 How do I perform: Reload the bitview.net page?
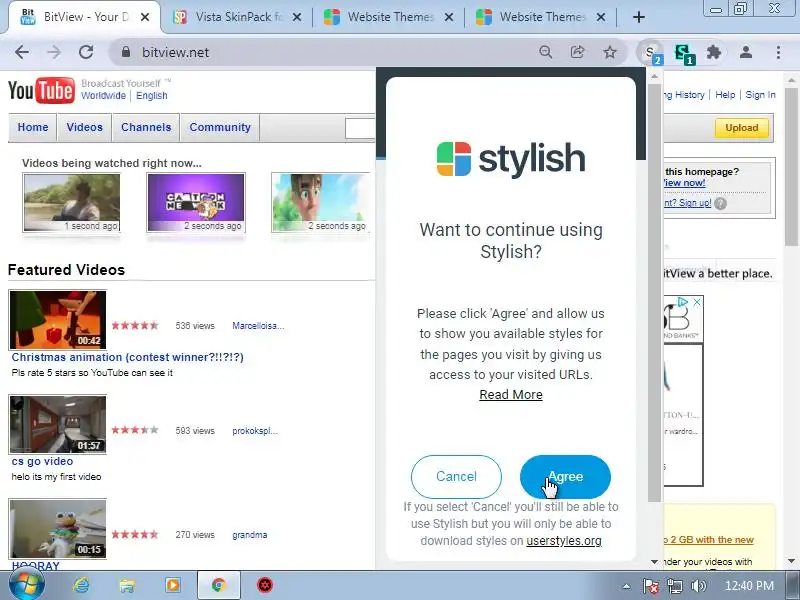[86, 52]
